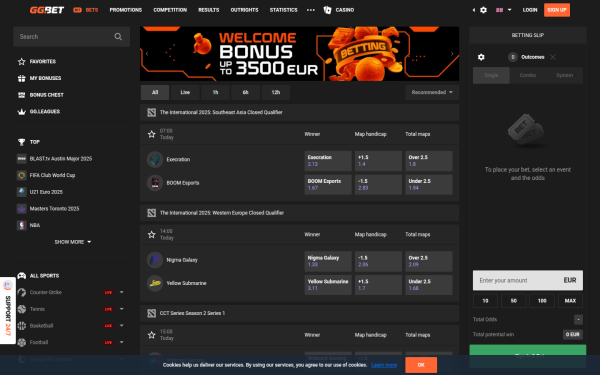This screenshot has width=600, height=375.
Task: Open Competition menu item
Action: click(x=170, y=10)
